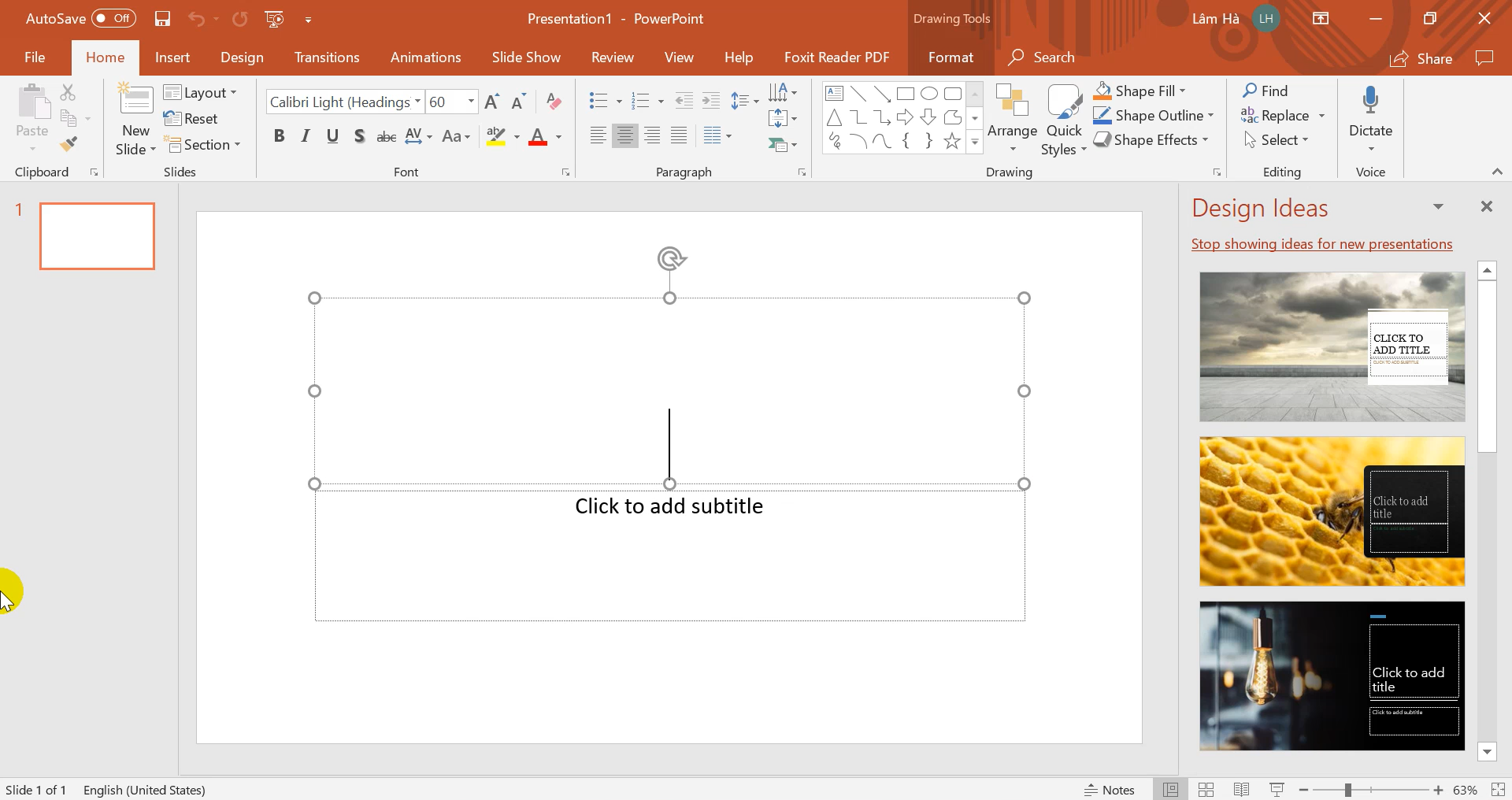Open the font size dropdown
The image size is (1512, 800).
[470, 102]
